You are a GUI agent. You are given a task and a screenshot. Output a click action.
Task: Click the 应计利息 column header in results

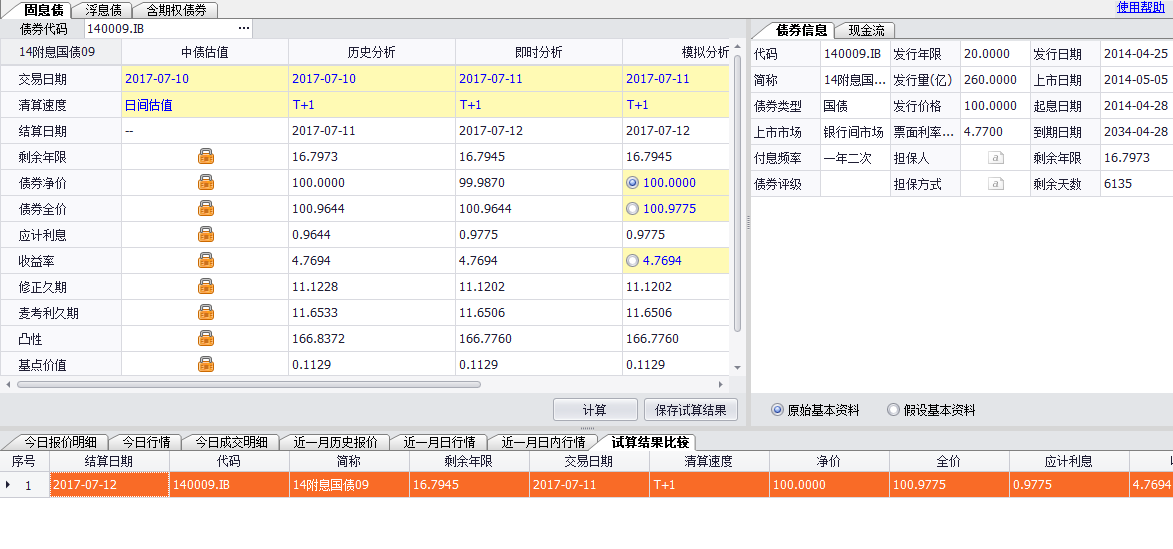tap(1069, 461)
